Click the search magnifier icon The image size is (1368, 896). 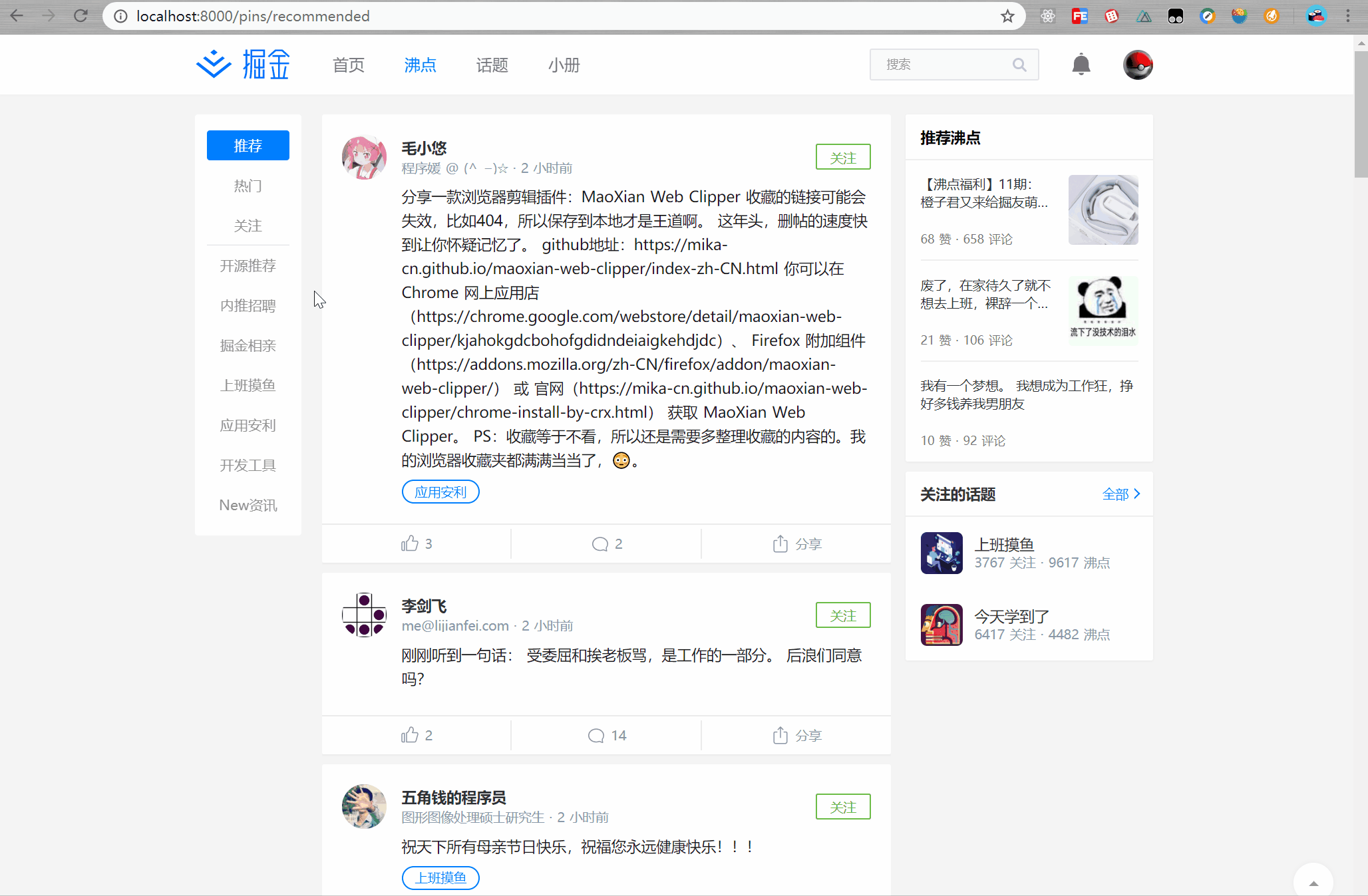click(x=1019, y=65)
